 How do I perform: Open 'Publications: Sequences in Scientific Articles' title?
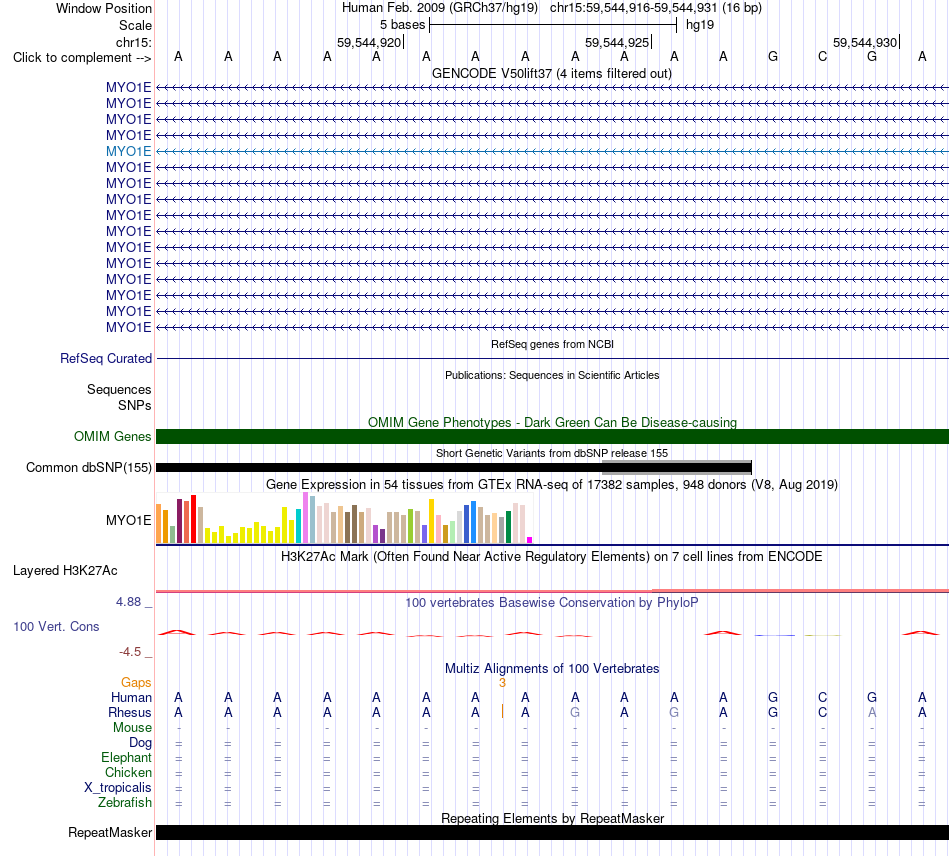tap(552, 375)
